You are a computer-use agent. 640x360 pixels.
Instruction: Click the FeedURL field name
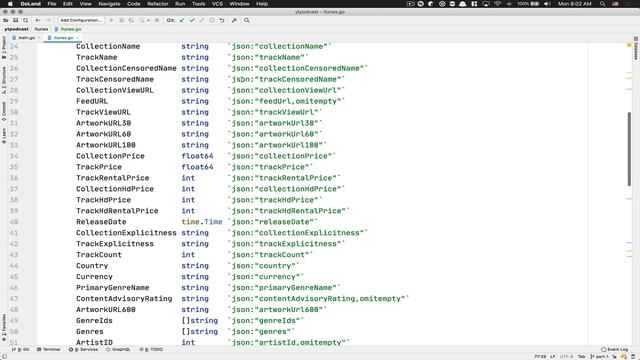[92, 101]
